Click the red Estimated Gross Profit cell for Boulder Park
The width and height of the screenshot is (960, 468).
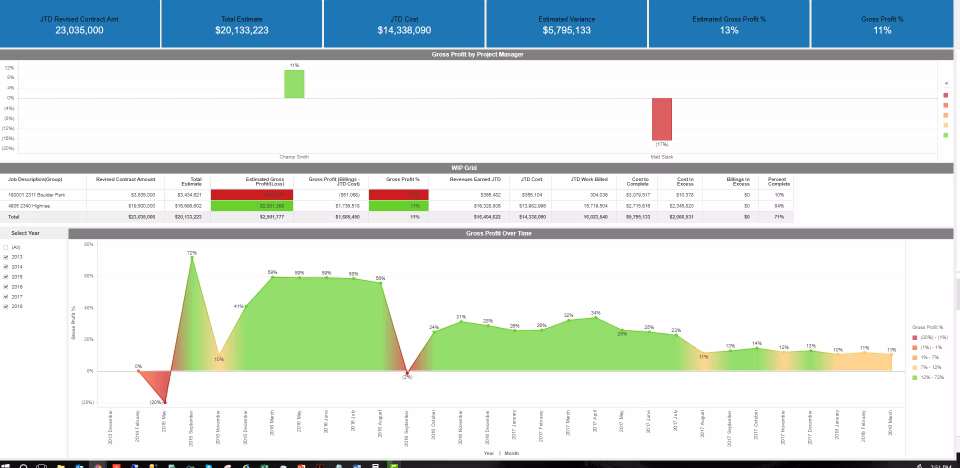click(252, 194)
